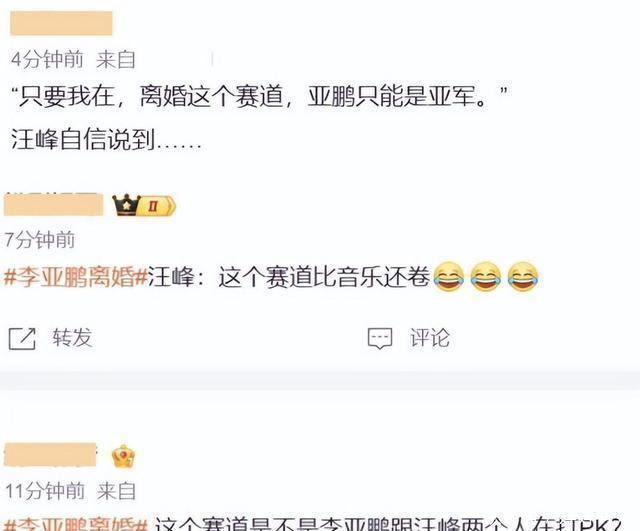Screen dimensions: 640x531
Task: Open the #李亚鹏离婚# hashtag in second post
Action: pyautogui.click(x=76, y=277)
